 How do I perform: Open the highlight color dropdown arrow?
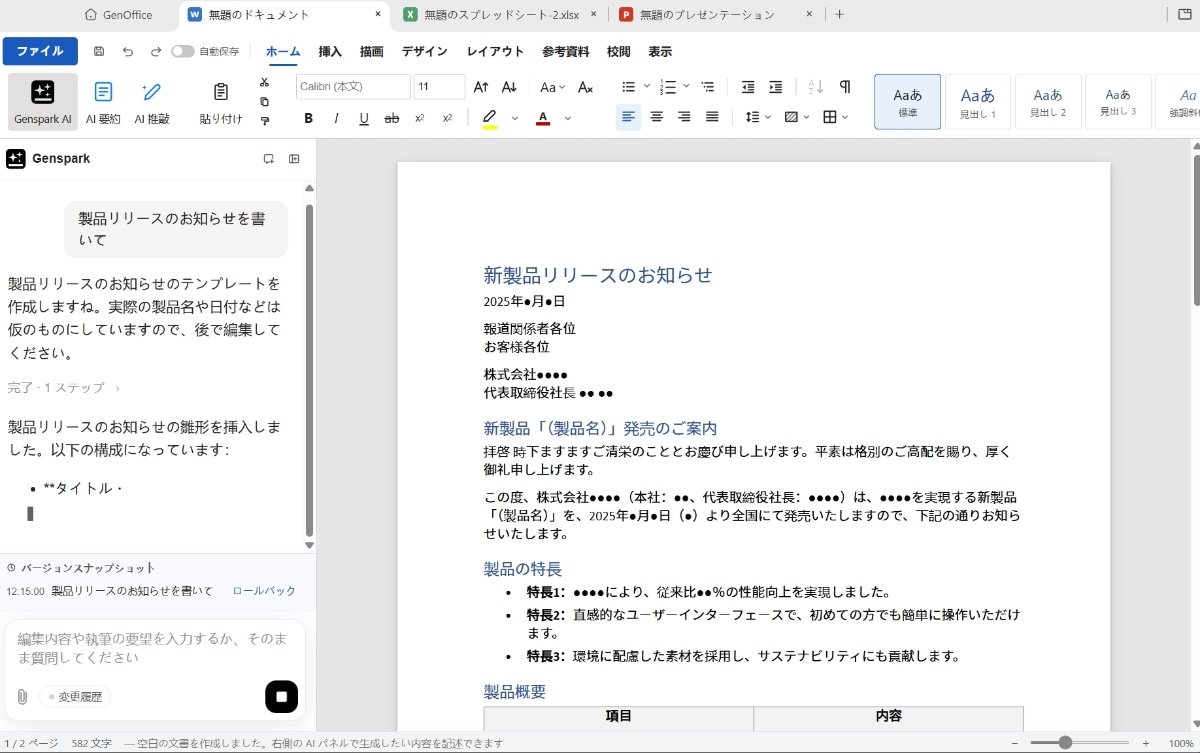click(x=515, y=118)
